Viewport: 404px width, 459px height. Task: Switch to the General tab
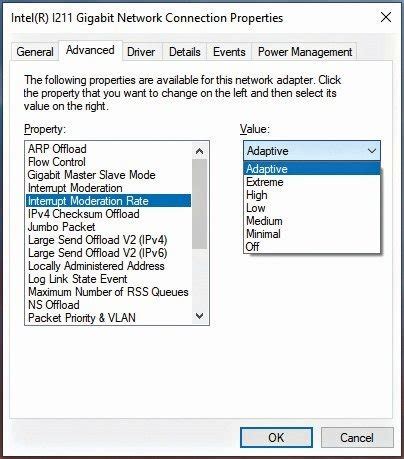35,52
